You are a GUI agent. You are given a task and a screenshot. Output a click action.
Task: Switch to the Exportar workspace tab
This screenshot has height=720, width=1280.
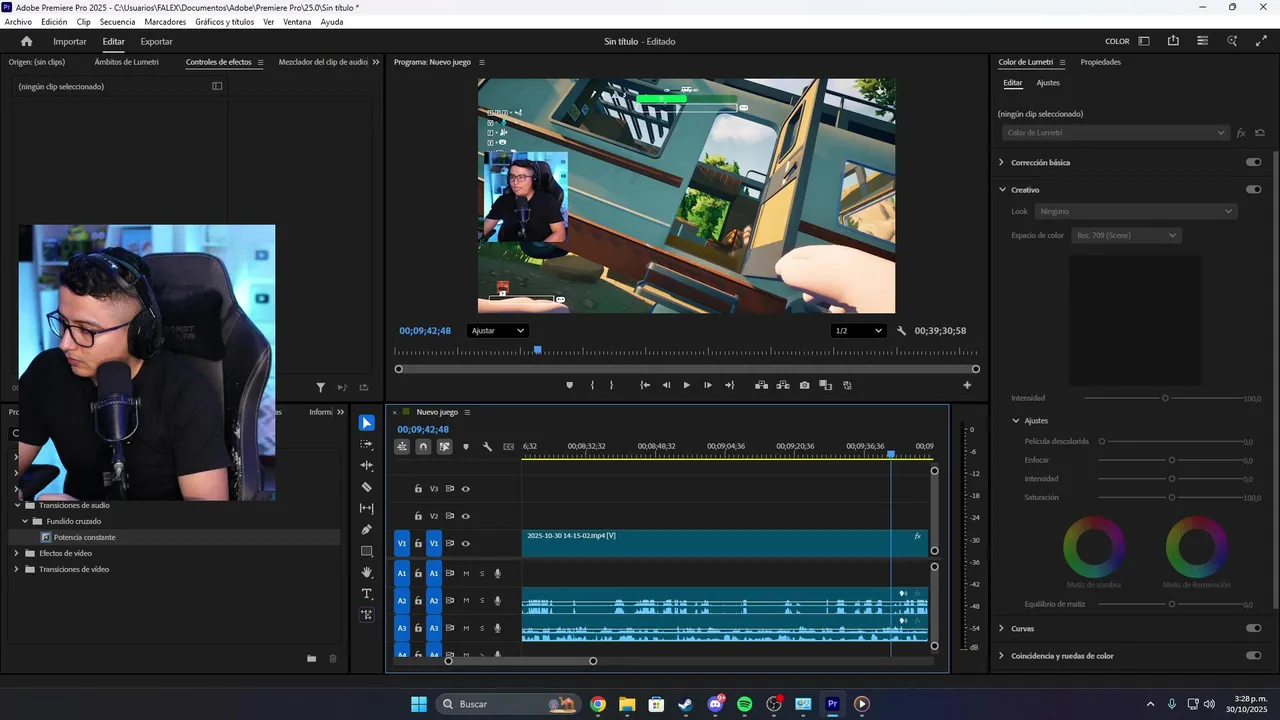pos(156,41)
